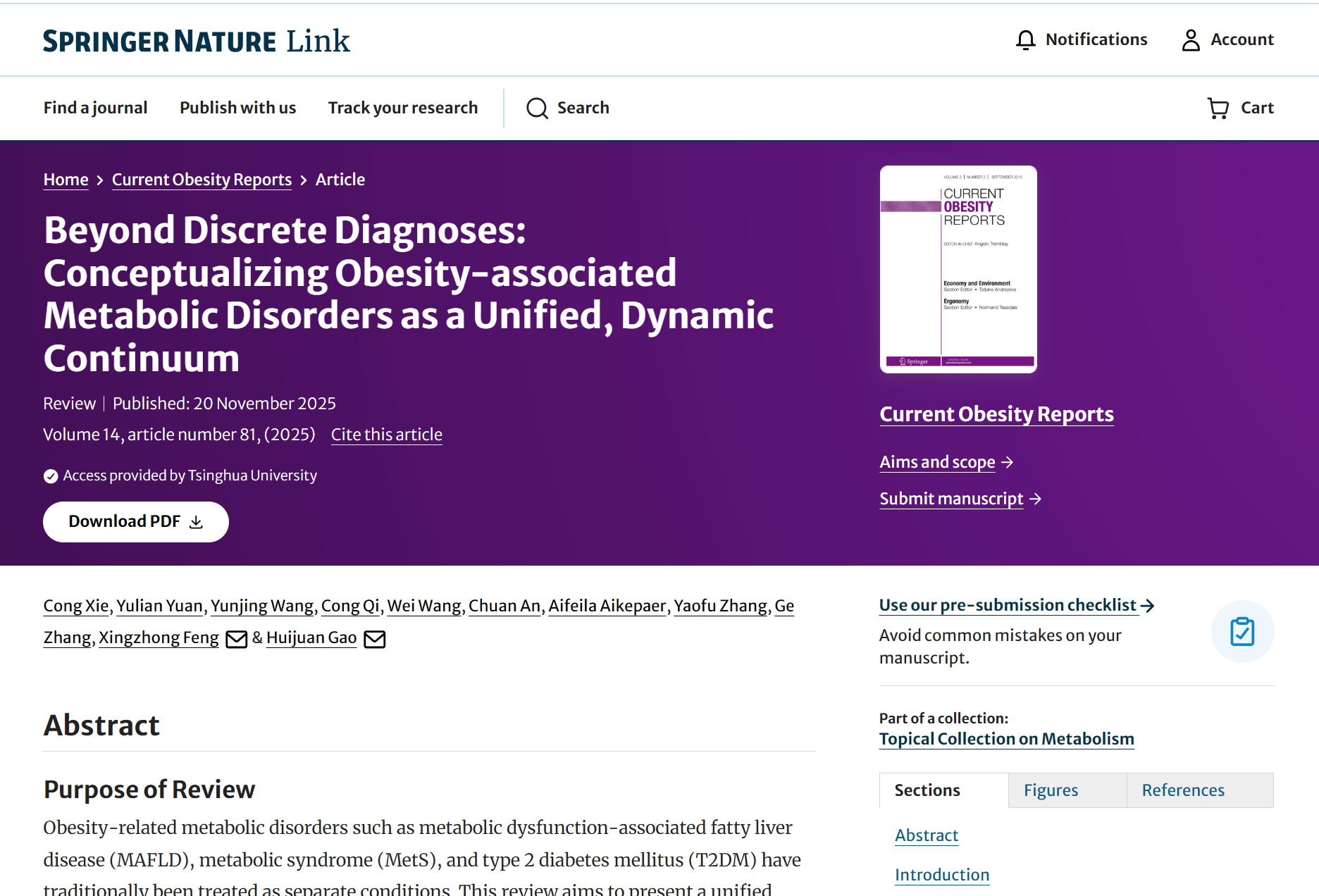The width and height of the screenshot is (1319, 896).
Task: Click the Notifications bell icon
Action: tap(1025, 40)
